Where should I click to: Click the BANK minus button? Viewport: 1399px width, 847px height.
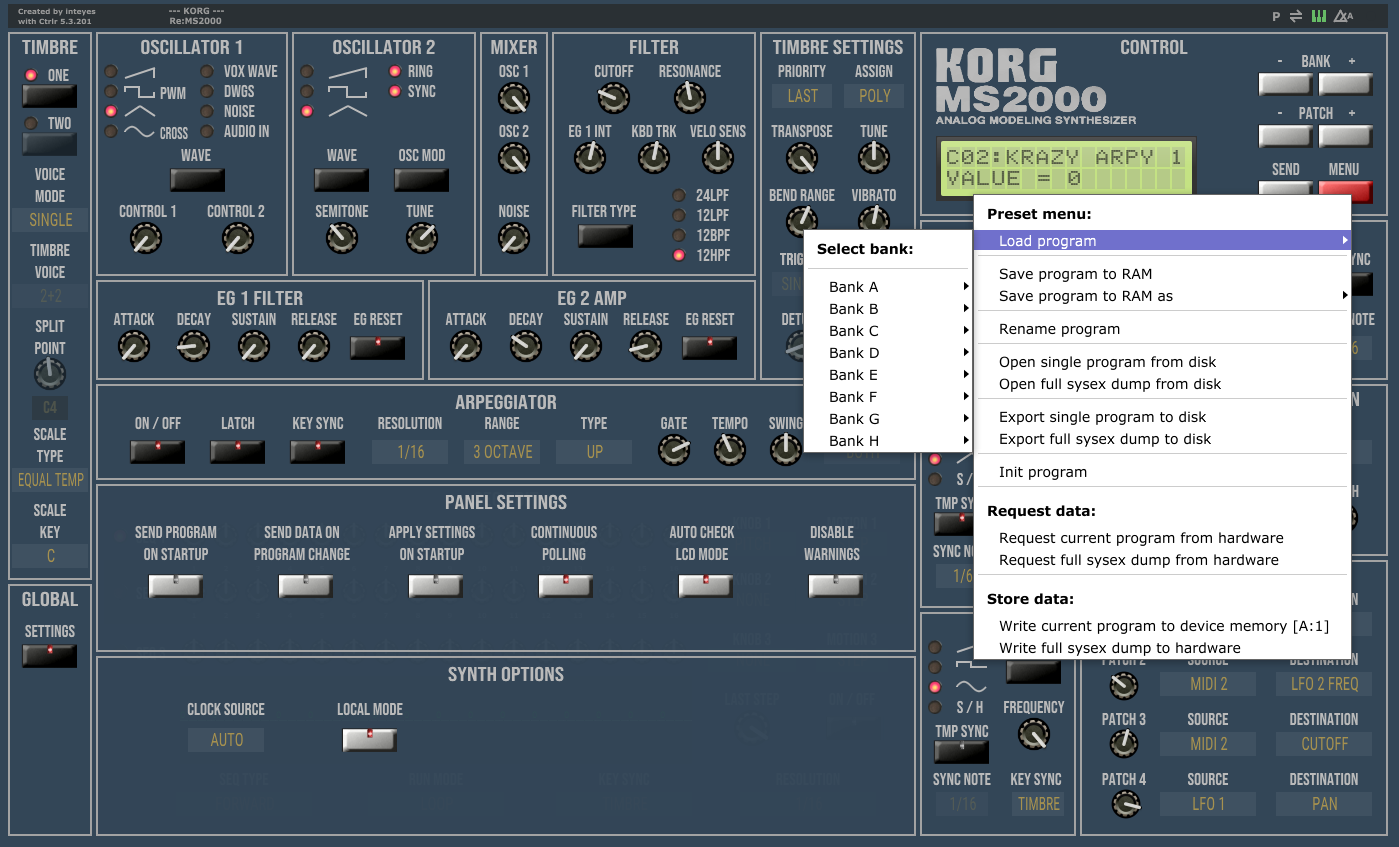1285,84
